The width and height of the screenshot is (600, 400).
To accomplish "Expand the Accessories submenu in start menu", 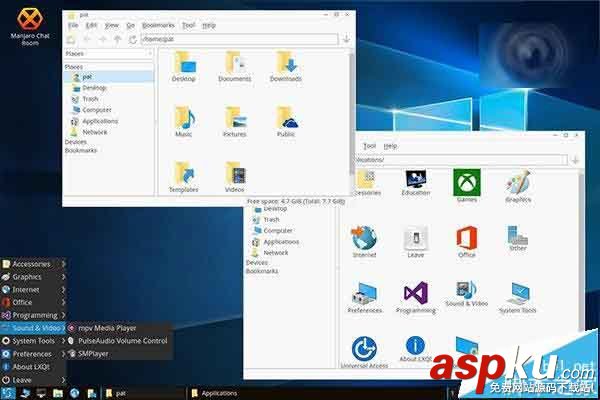I will pos(34,264).
